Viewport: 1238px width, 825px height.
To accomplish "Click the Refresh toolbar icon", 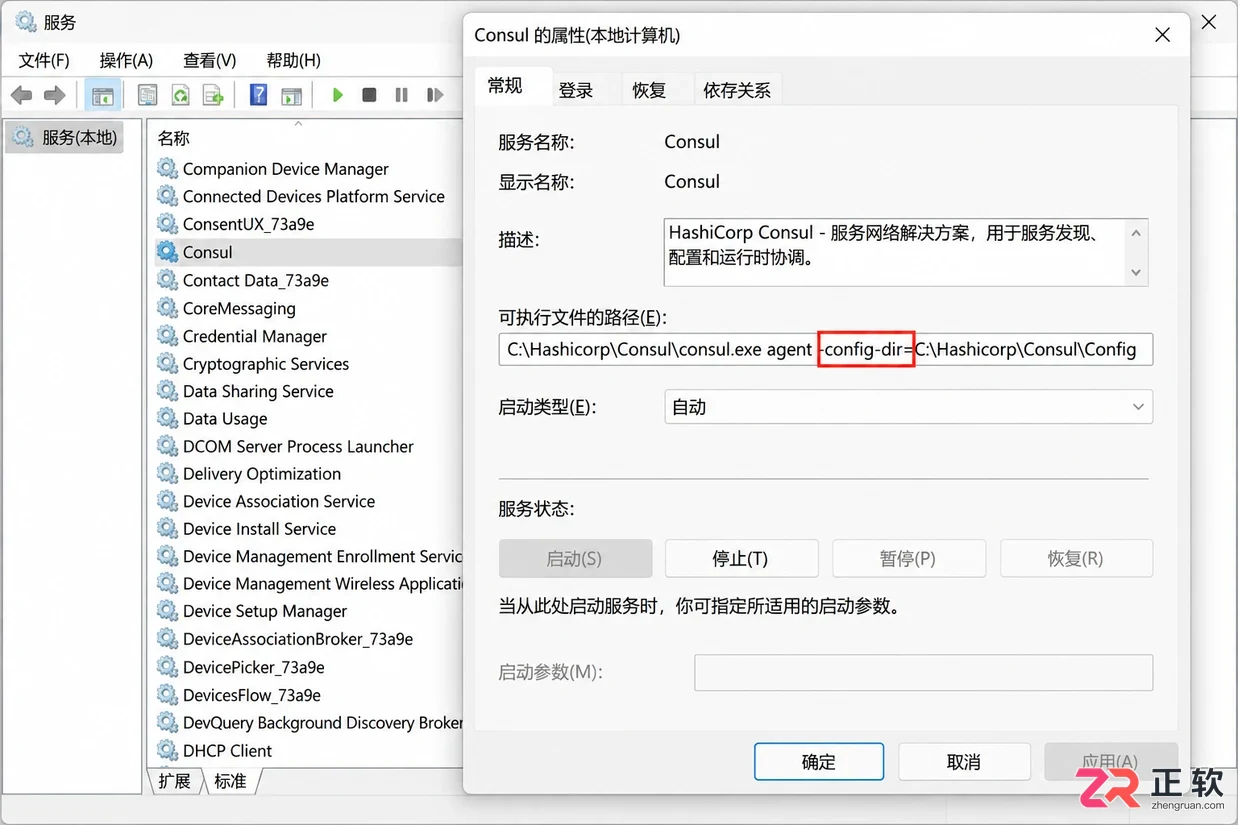I will [180, 95].
